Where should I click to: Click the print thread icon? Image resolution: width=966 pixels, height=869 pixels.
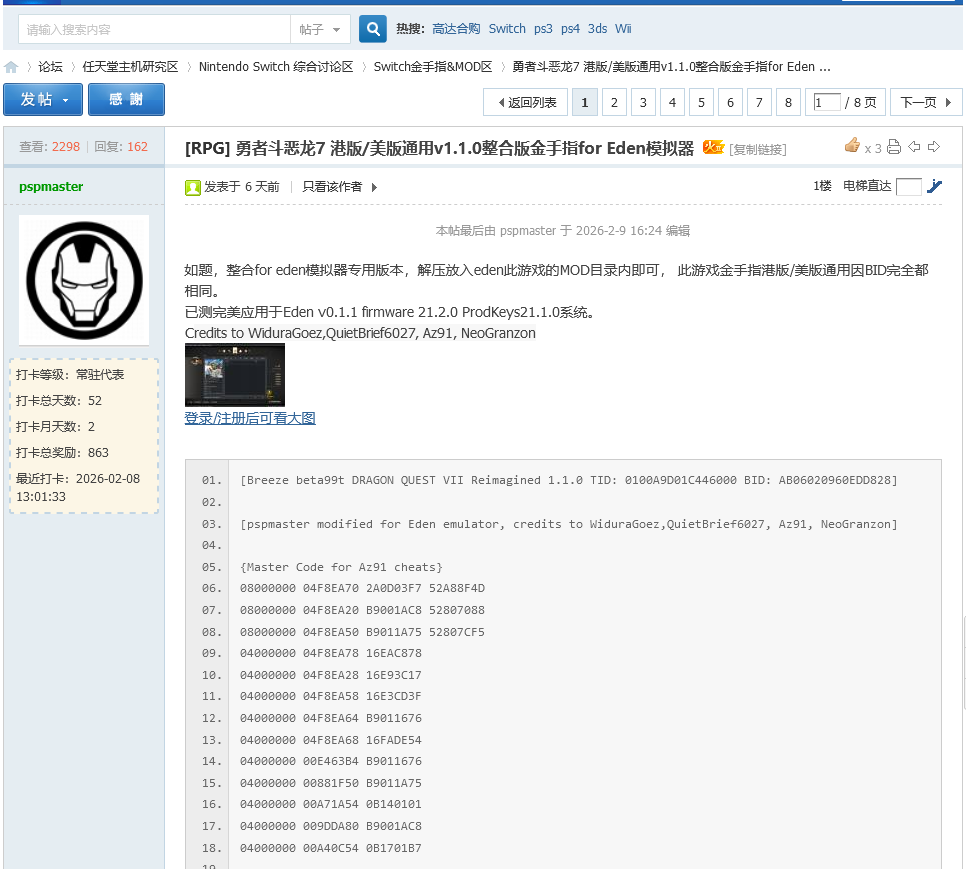[894, 147]
